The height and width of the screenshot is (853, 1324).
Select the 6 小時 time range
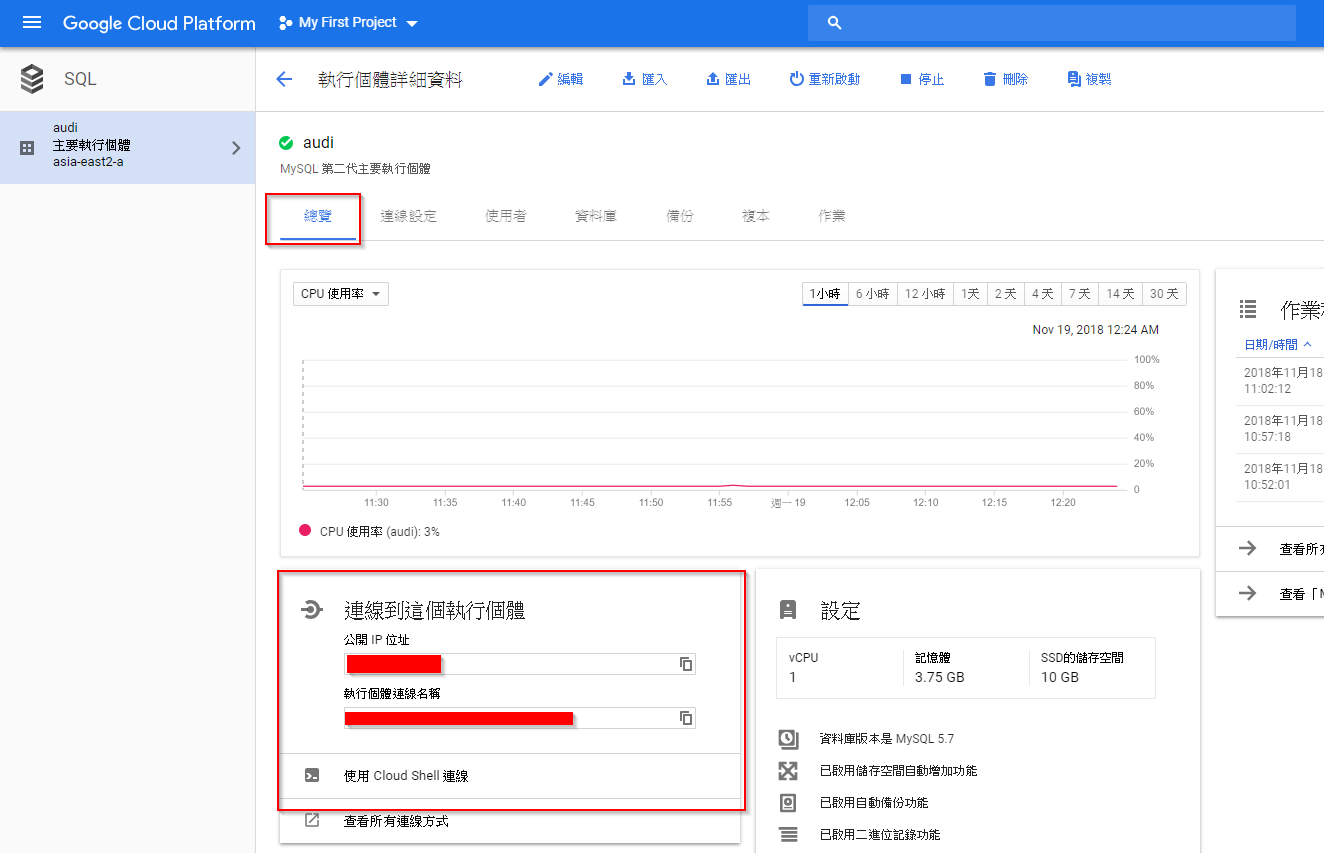[872, 294]
